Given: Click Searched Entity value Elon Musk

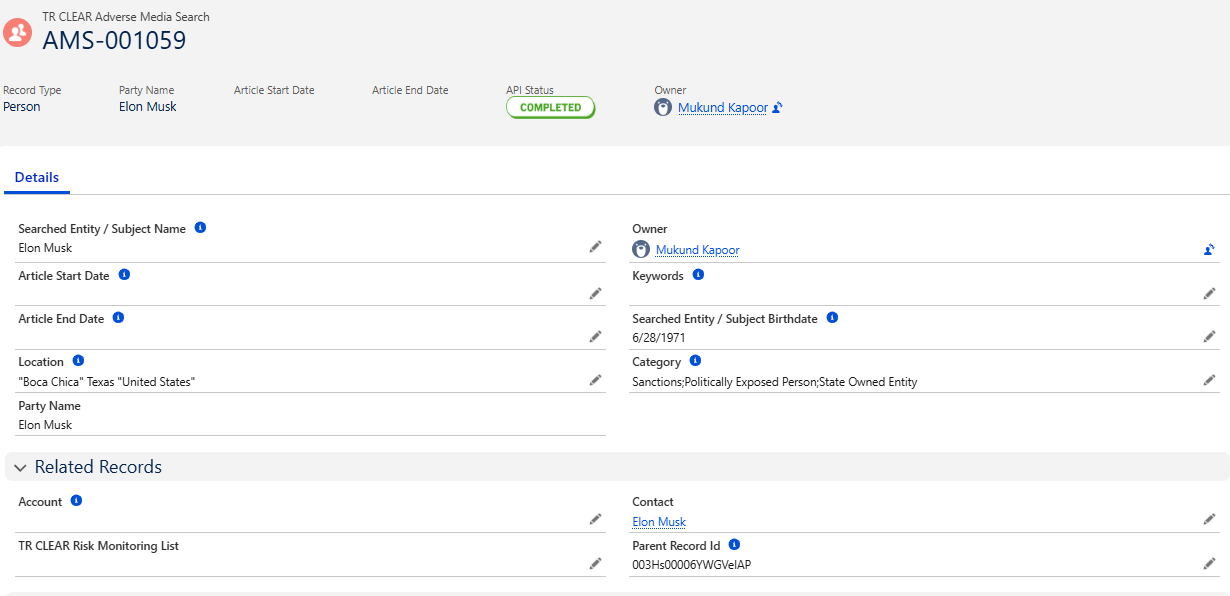Looking at the screenshot, I should [x=45, y=248].
